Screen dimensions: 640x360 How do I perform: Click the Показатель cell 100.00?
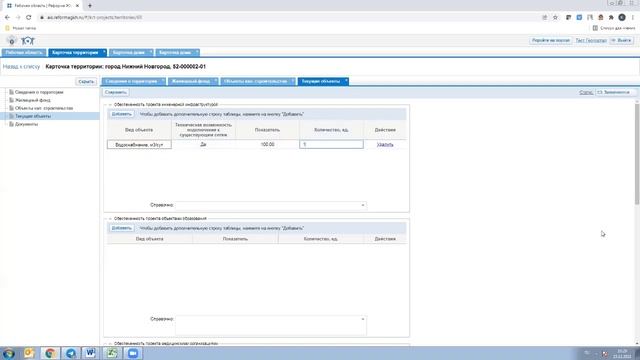click(x=267, y=144)
